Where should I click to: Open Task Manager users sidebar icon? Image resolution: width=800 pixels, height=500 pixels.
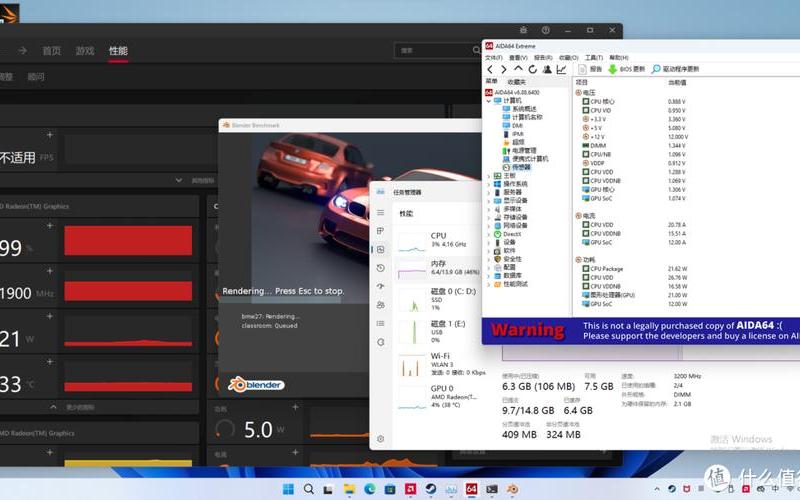click(x=381, y=305)
